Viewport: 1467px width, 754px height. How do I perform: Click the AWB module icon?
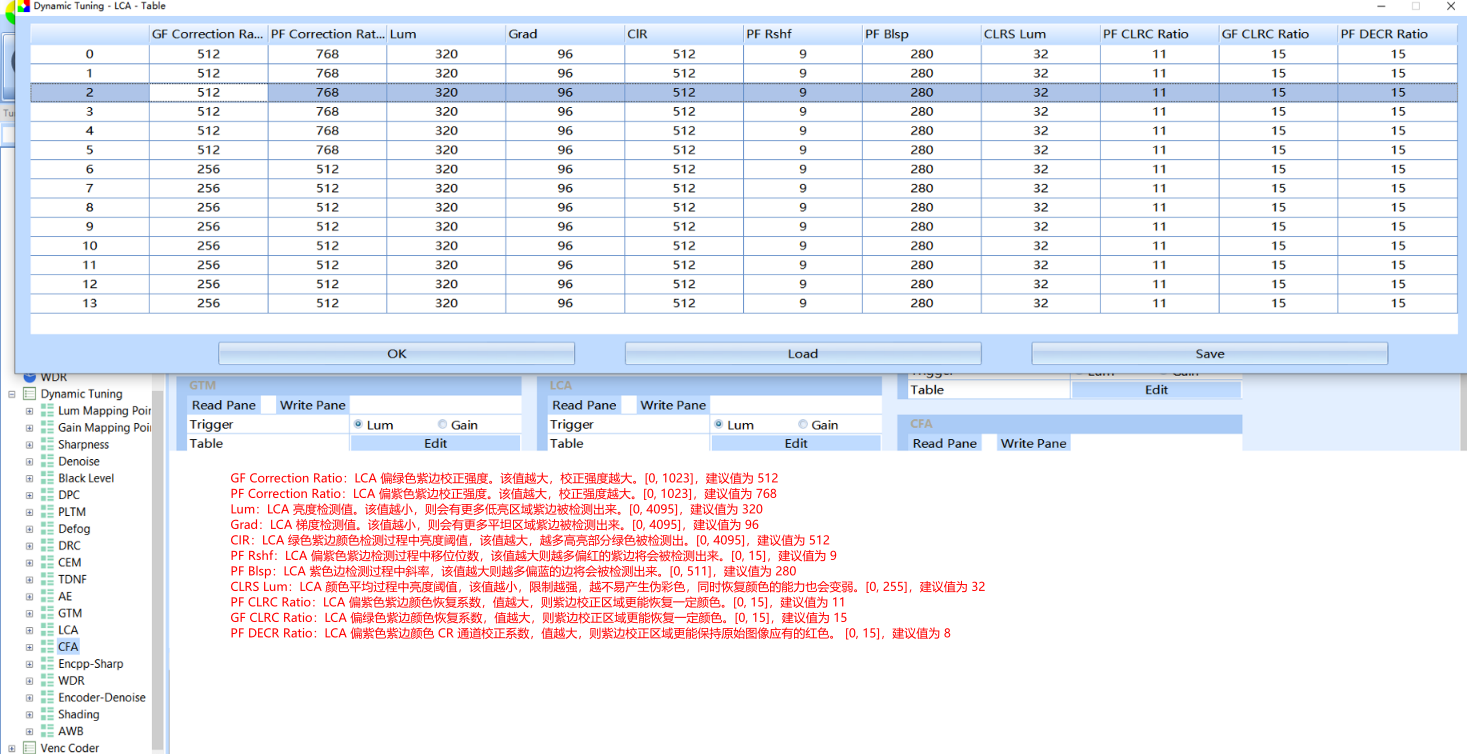click(48, 730)
